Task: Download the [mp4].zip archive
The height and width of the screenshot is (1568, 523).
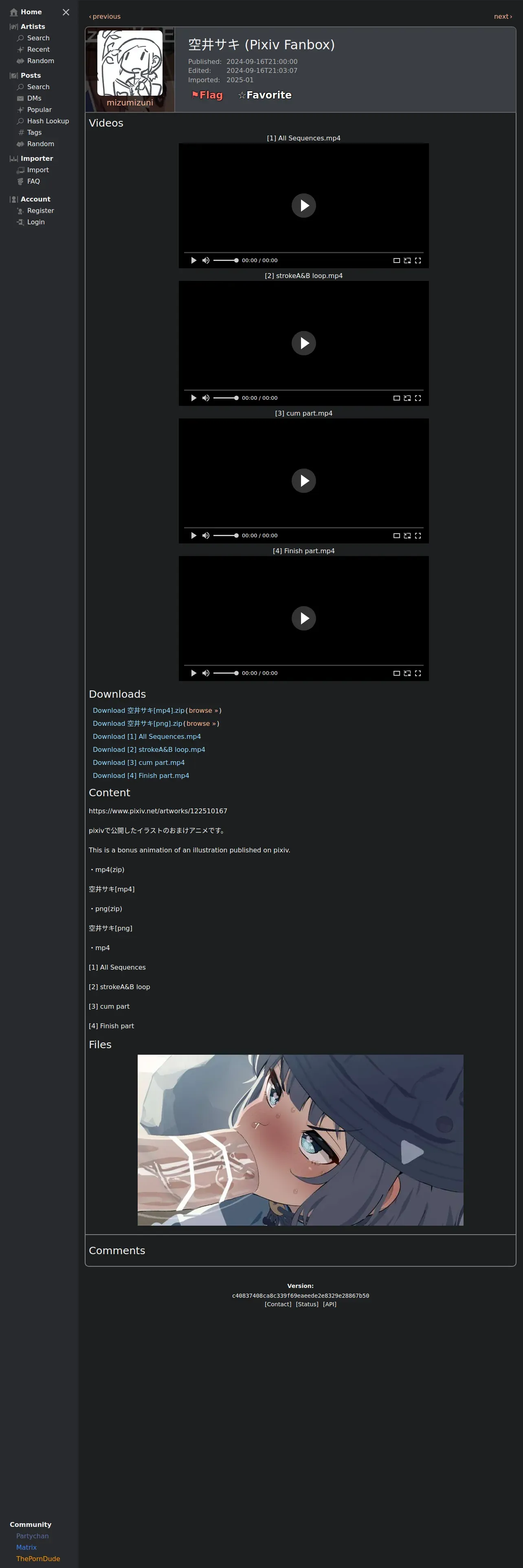Action: (x=138, y=710)
